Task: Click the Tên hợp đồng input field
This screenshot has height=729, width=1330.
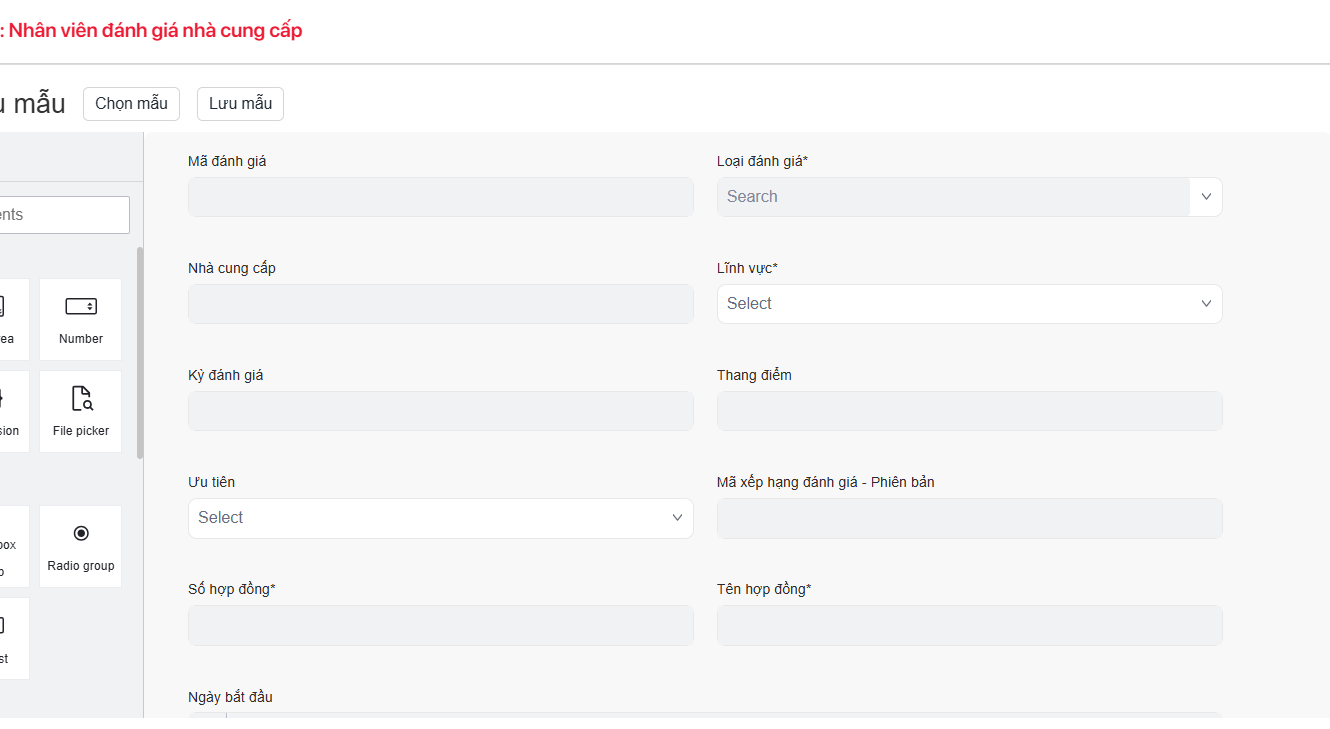Action: (969, 625)
